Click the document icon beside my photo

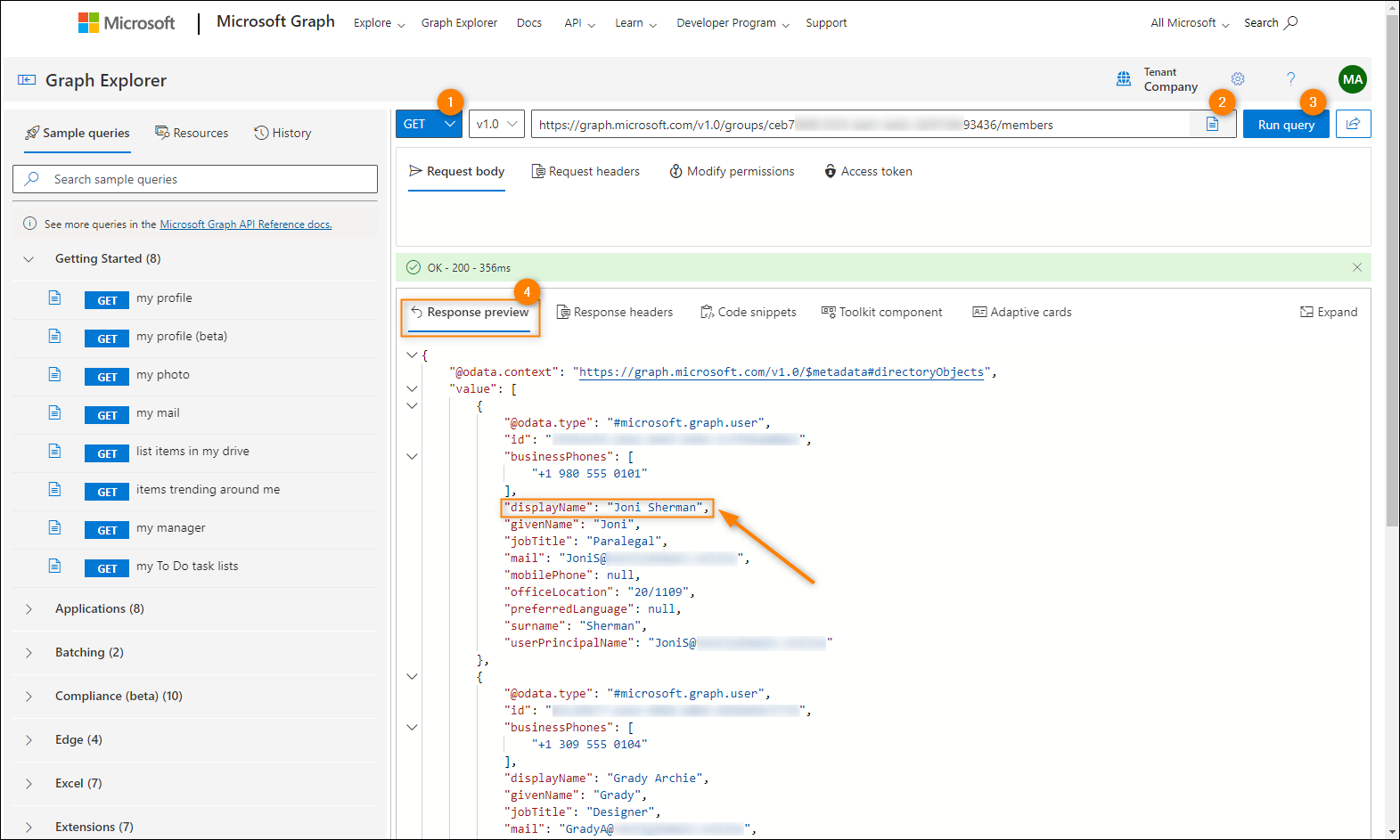coord(54,374)
